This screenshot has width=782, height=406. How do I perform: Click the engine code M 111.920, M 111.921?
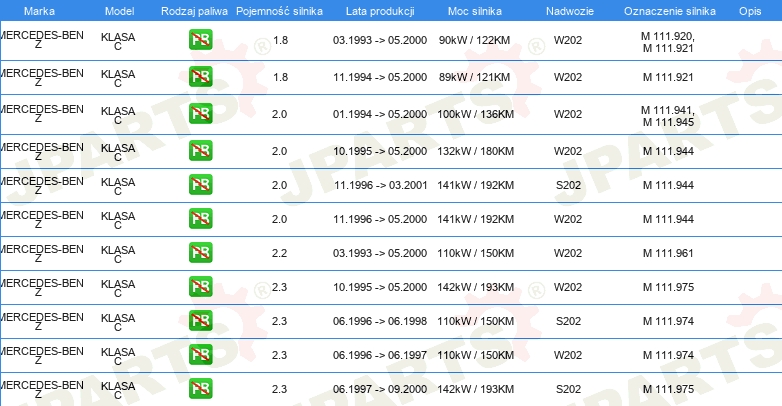coord(668,42)
